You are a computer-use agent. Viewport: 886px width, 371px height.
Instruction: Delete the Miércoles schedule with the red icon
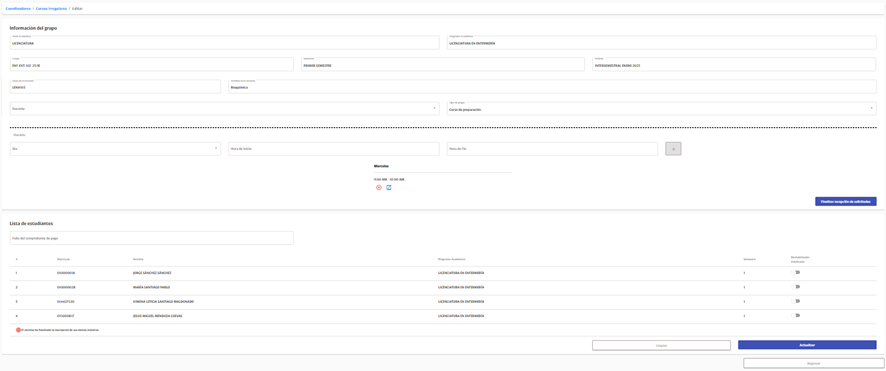pos(379,187)
